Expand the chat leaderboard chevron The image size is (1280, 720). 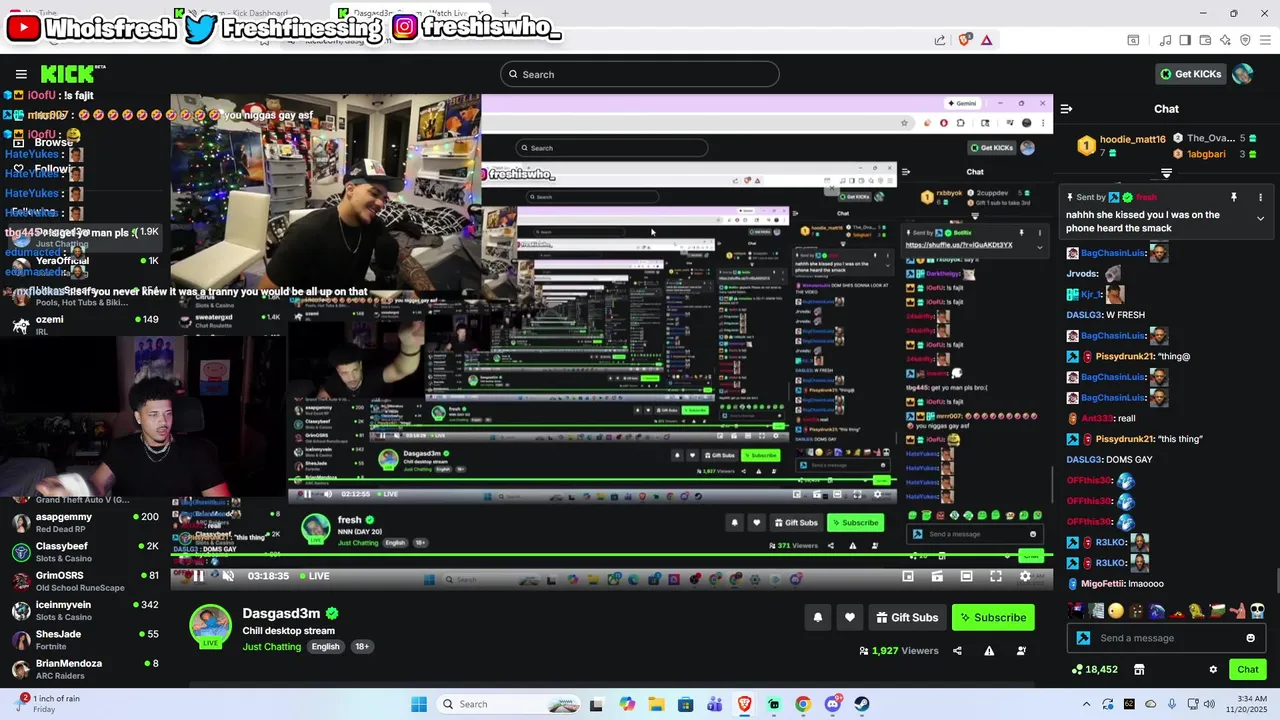[1166, 174]
